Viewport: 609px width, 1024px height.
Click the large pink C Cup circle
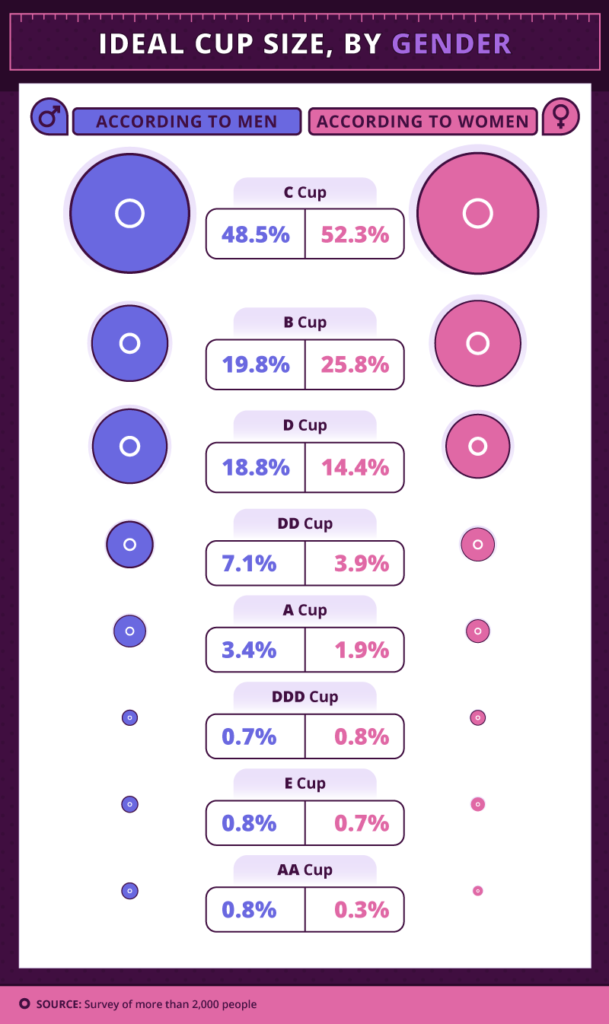[x=478, y=213]
